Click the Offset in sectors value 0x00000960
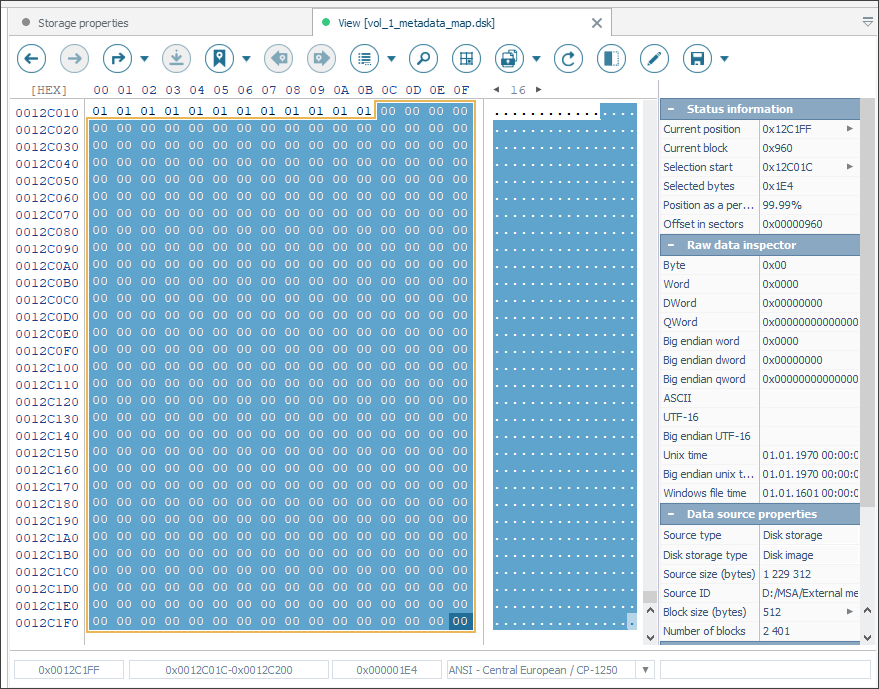879x689 pixels. tap(792, 224)
